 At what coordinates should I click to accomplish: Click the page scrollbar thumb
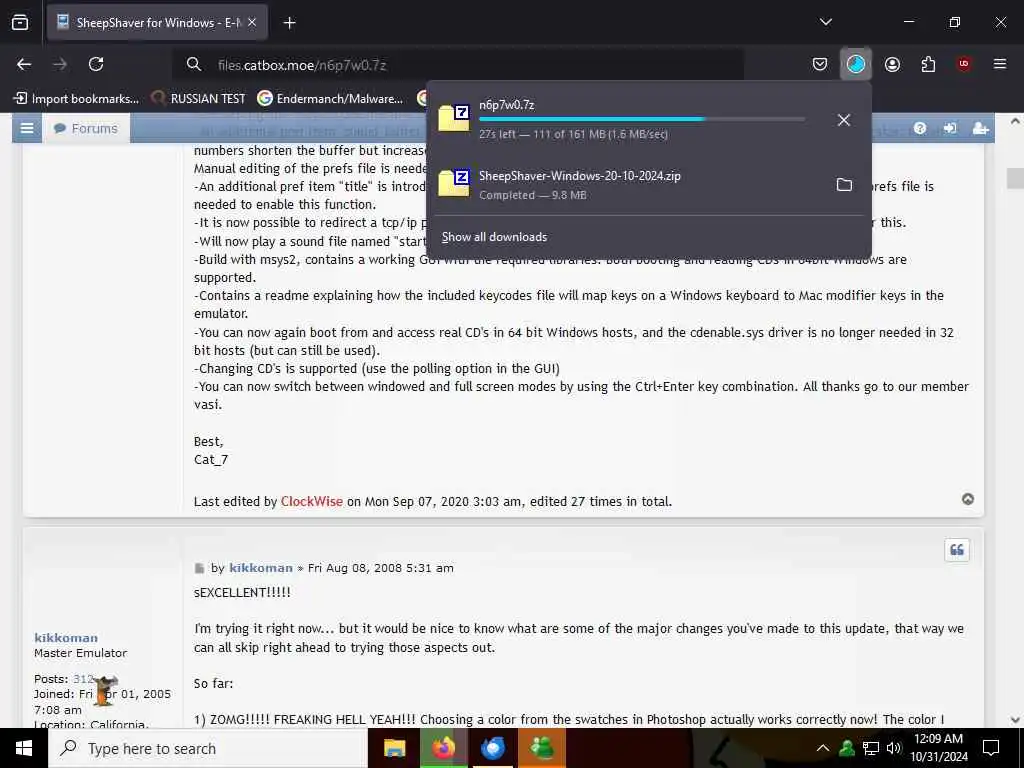pyautogui.click(x=1015, y=178)
